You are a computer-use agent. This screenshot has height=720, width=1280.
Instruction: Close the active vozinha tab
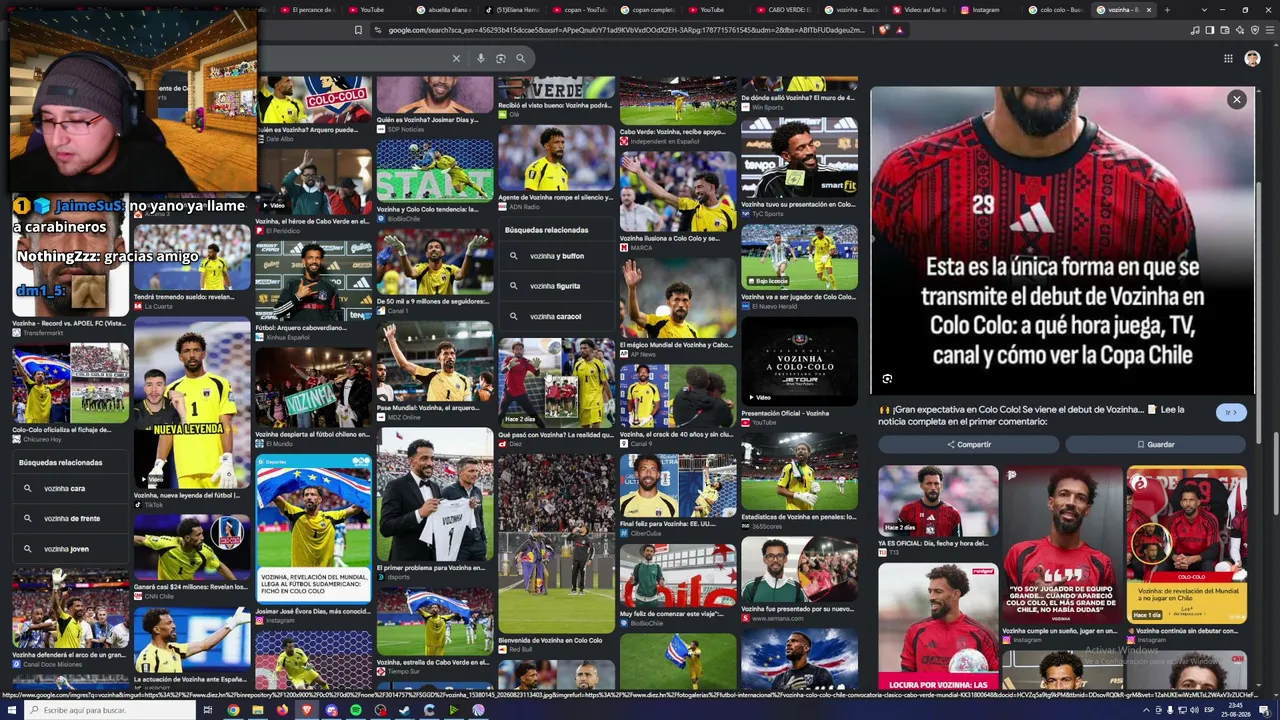[x=1149, y=10]
